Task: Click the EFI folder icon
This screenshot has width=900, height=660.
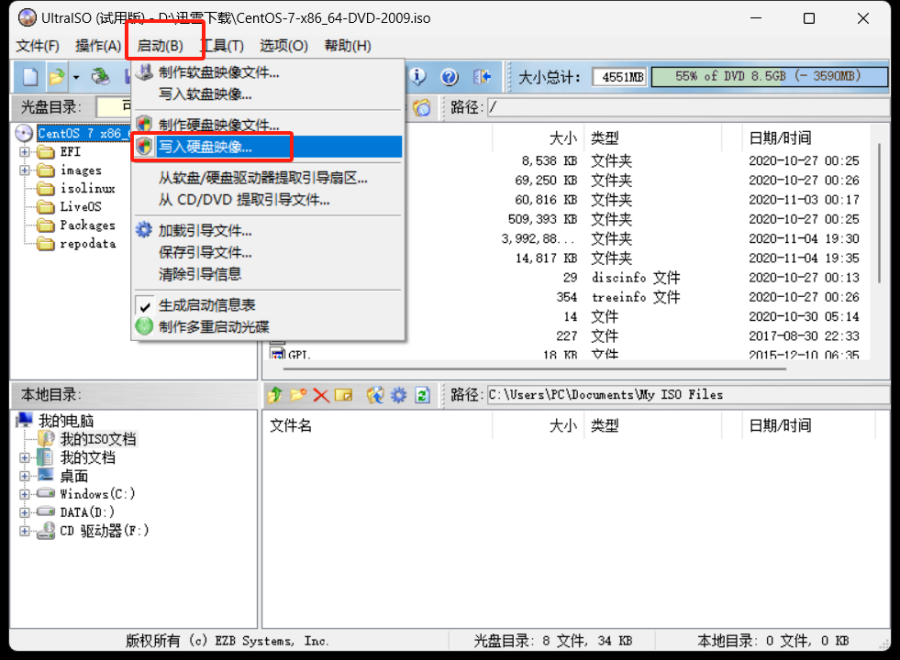Action: click(45, 152)
